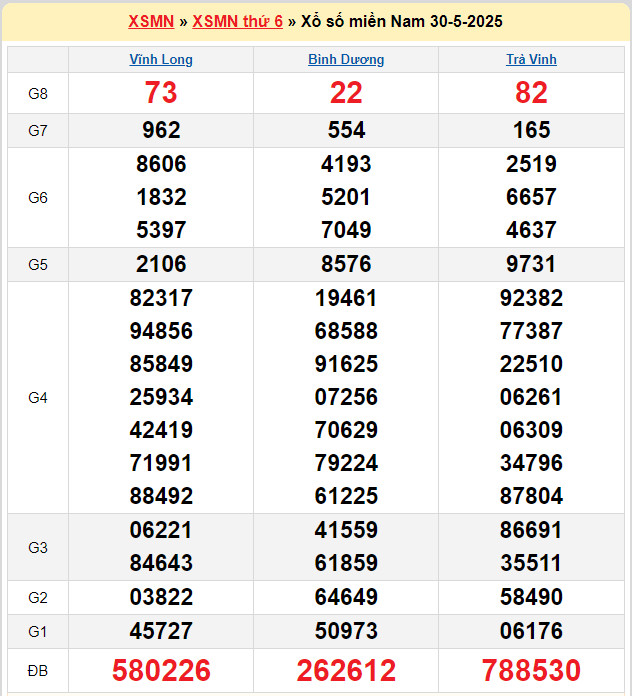The width and height of the screenshot is (632, 696).
Task: Open the XSMN thứ 6 link
Action: pyautogui.click(x=237, y=21)
